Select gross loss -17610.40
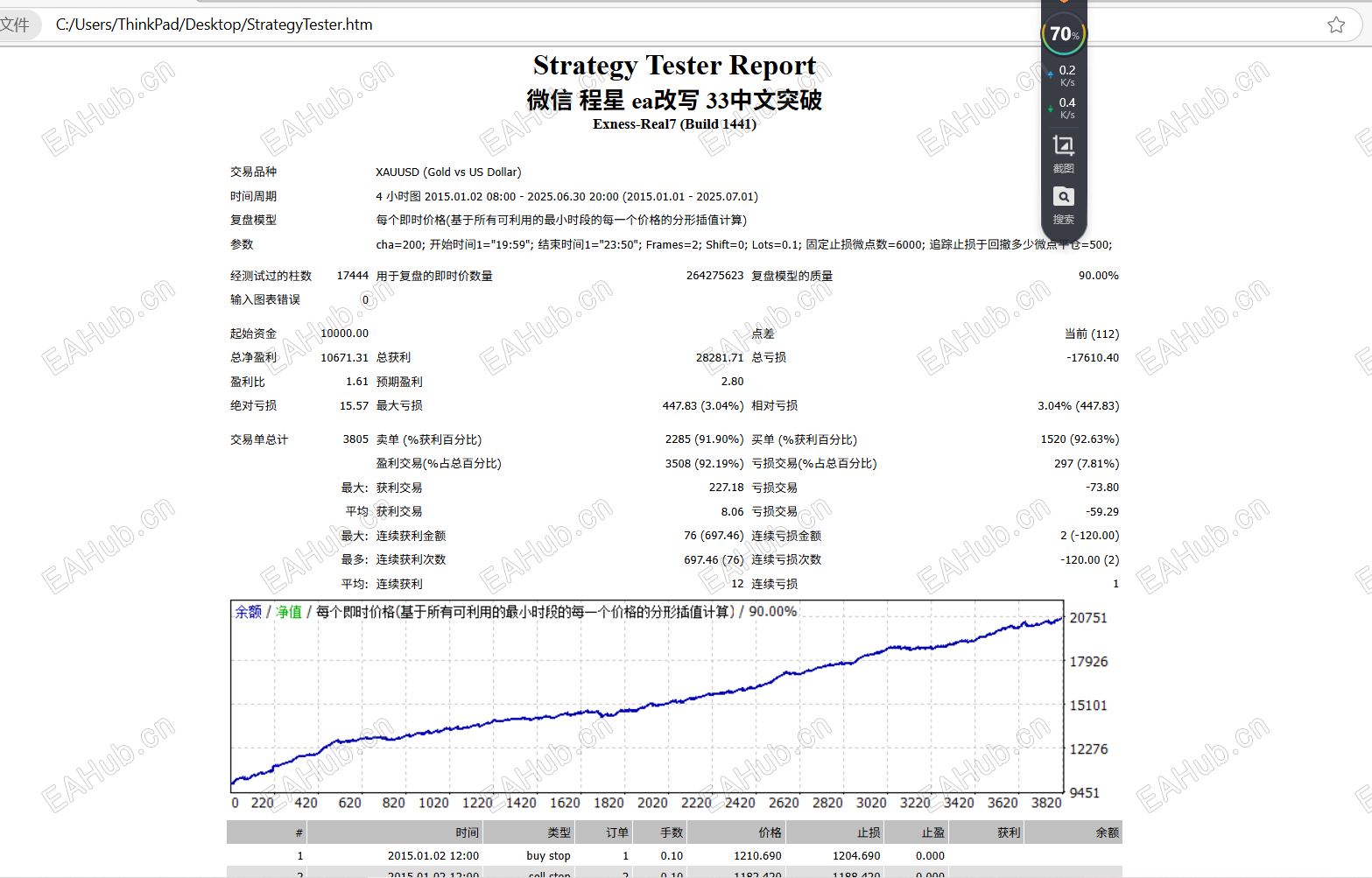The image size is (1372, 878). pyautogui.click(x=1093, y=358)
